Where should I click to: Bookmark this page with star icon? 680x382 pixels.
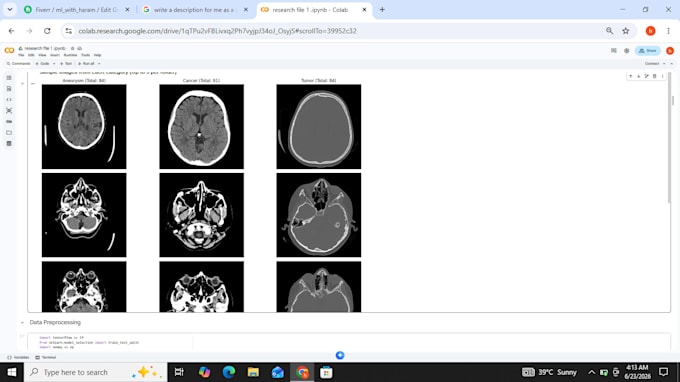(625, 31)
